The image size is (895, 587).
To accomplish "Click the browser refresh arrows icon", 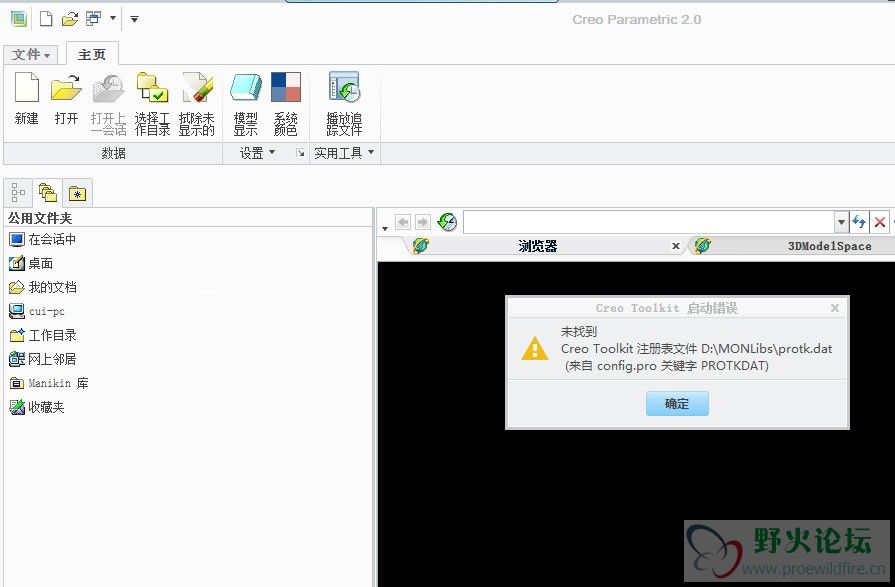I will [859, 222].
